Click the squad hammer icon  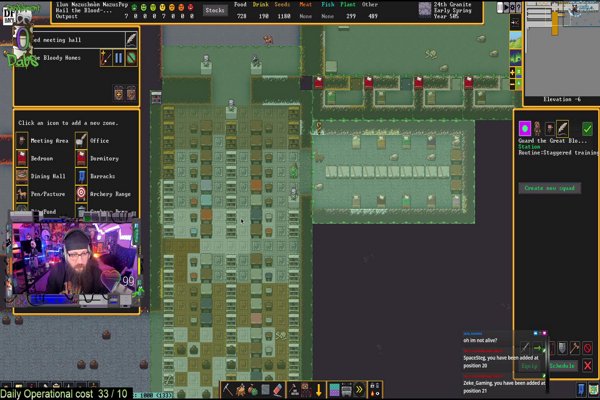click(575, 348)
